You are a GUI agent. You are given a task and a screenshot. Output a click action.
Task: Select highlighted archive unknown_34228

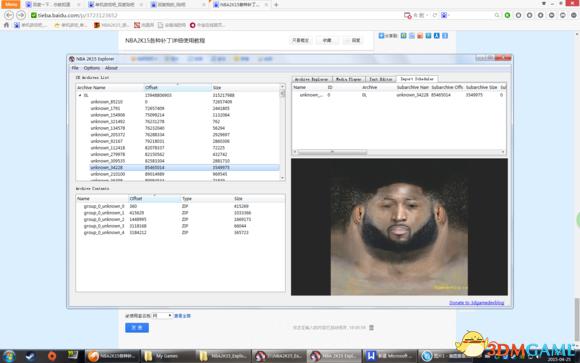[x=184, y=168]
